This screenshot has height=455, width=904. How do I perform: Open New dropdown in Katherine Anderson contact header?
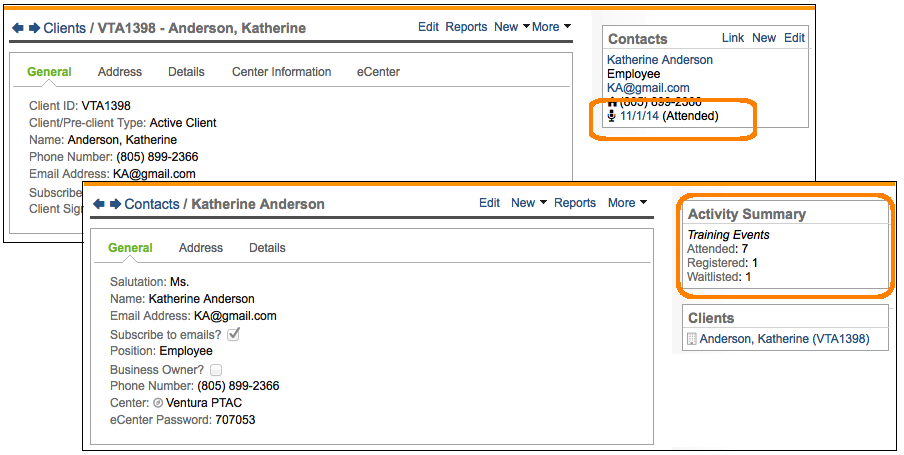[528, 203]
